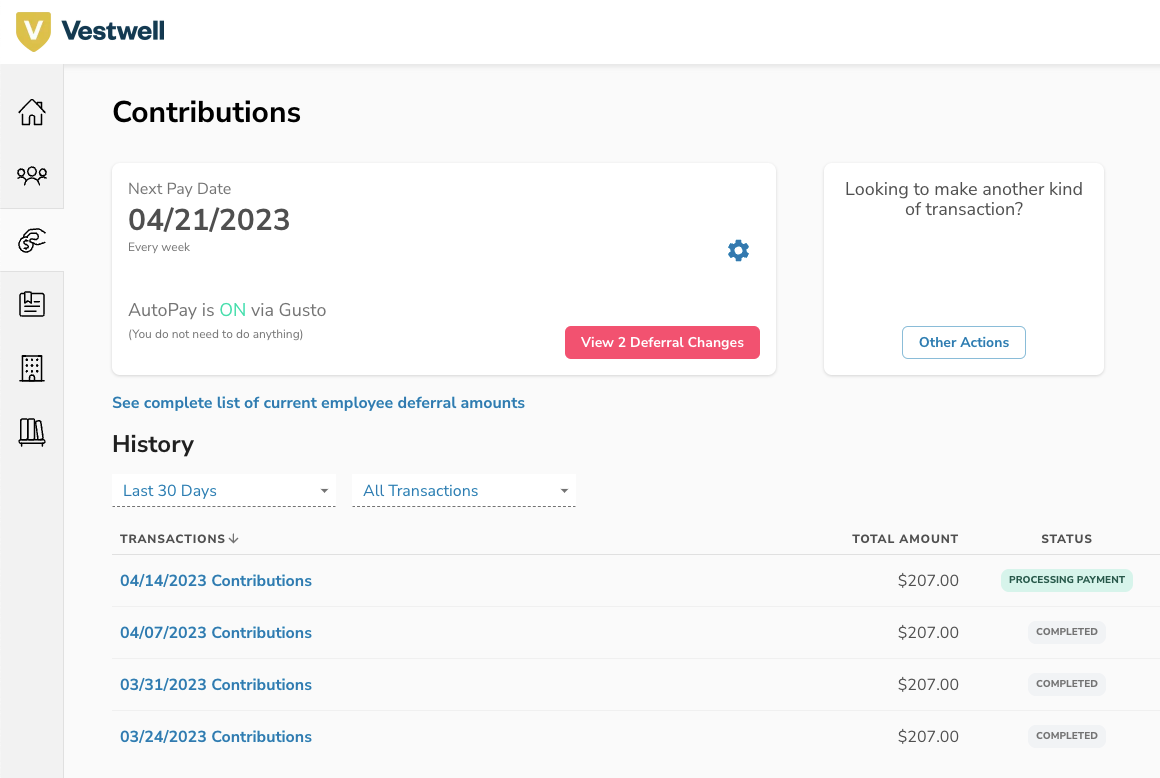Click the Other Actions button
The width and height of the screenshot is (1160, 778).
tap(963, 342)
